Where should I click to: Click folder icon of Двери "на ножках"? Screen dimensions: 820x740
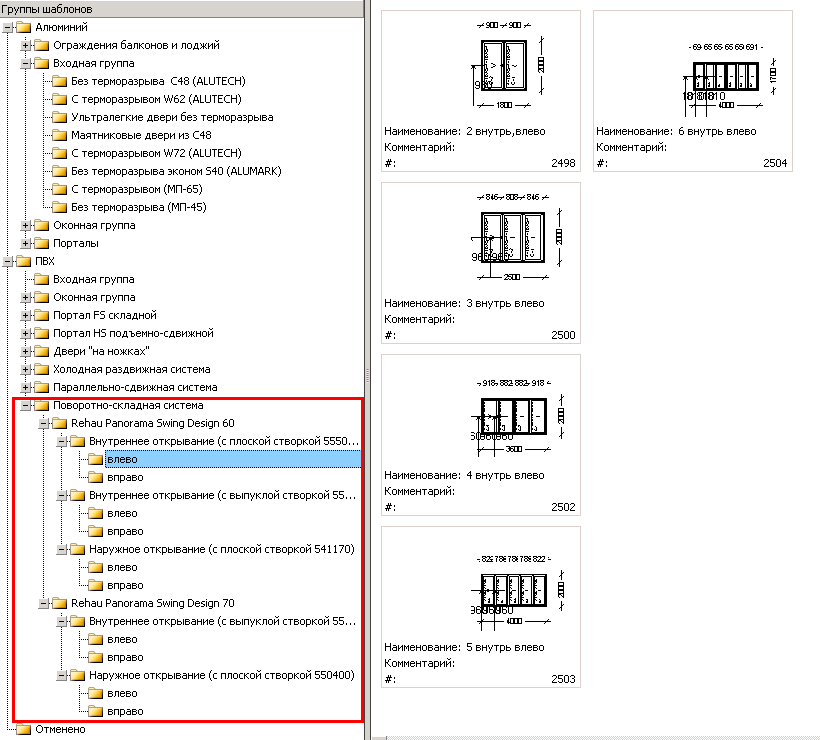pyautogui.click(x=42, y=351)
